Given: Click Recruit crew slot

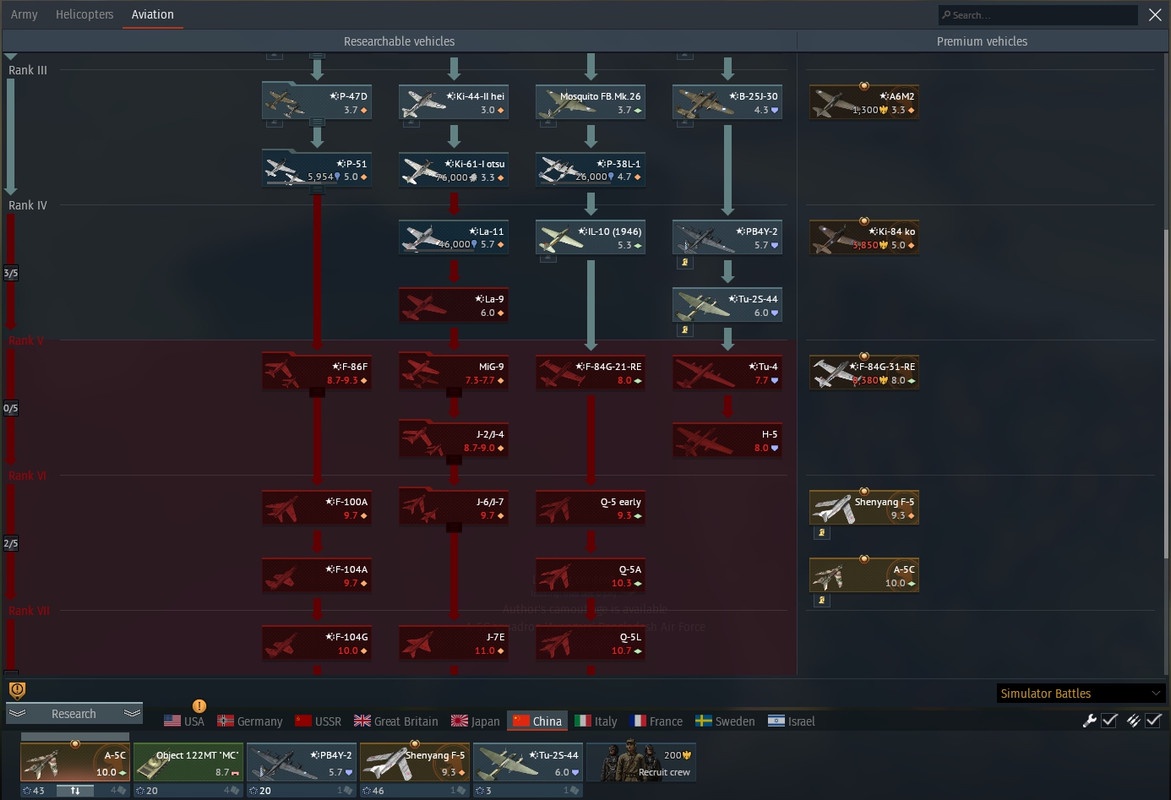Looking at the screenshot, I should coord(641,762).
